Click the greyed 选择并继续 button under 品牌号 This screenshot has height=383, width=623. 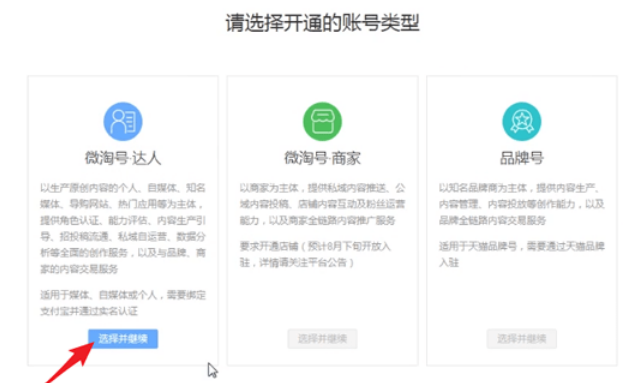(x=521, y=339)
